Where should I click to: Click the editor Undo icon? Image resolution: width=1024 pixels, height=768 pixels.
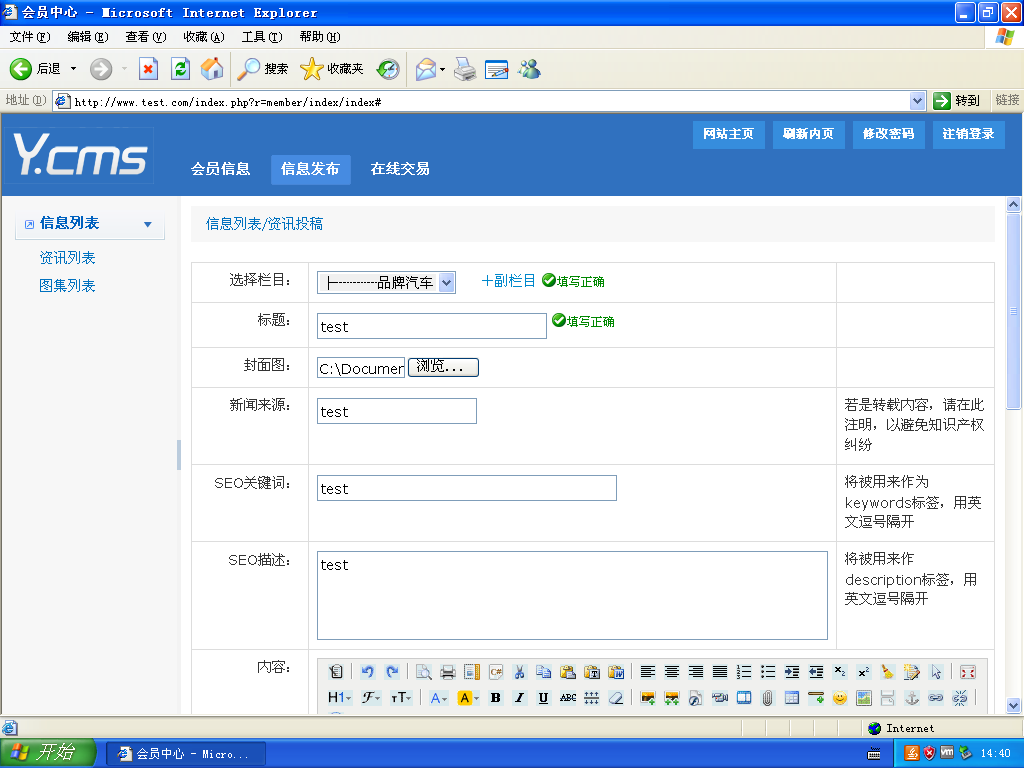pos(367,671)
